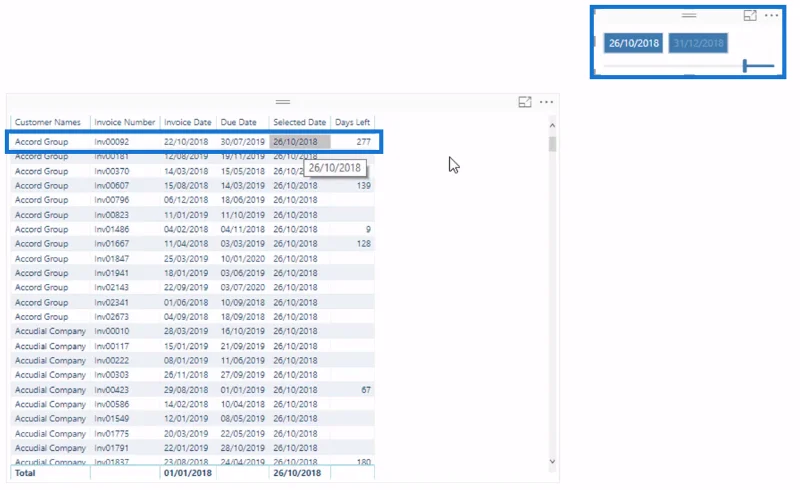
Task: Select the due date 21/09/2019 cell
Action: [242, 346]
